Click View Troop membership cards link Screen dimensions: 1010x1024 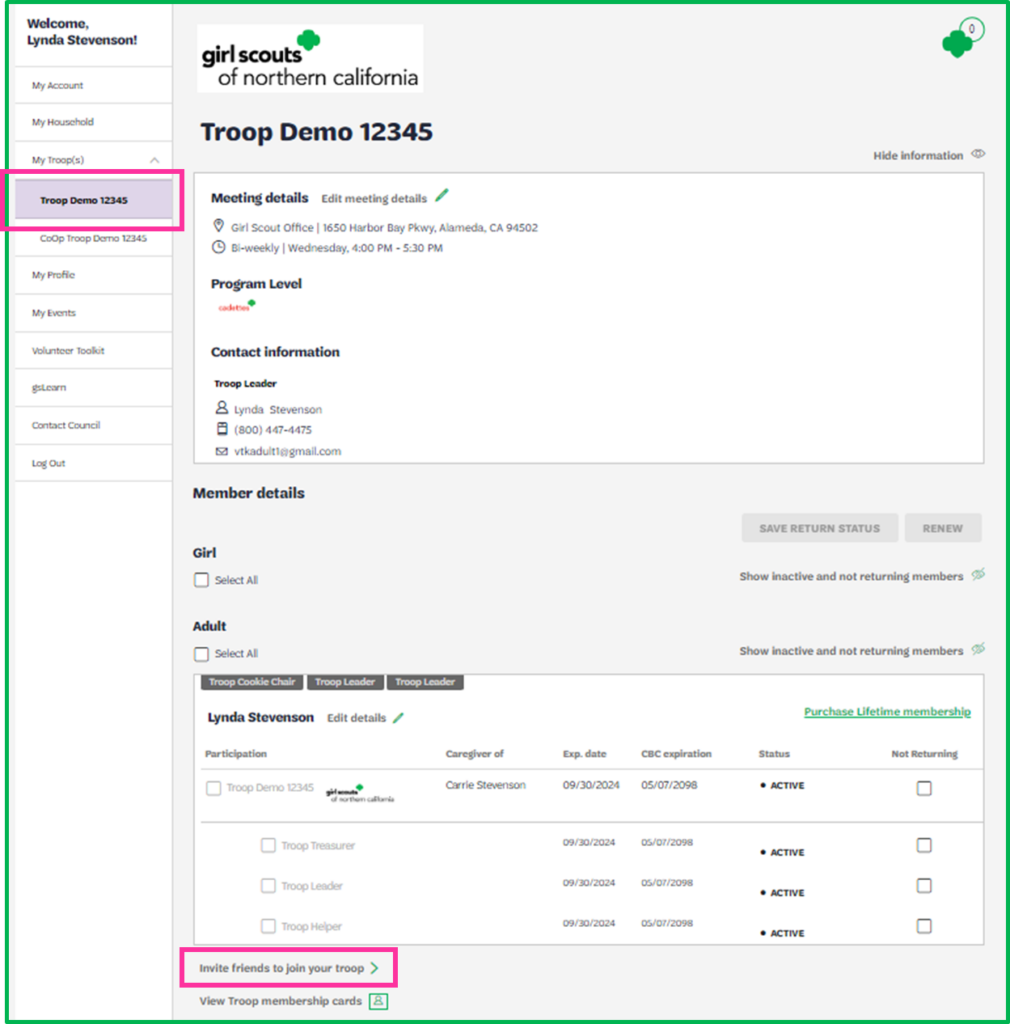pos(280,1001)
